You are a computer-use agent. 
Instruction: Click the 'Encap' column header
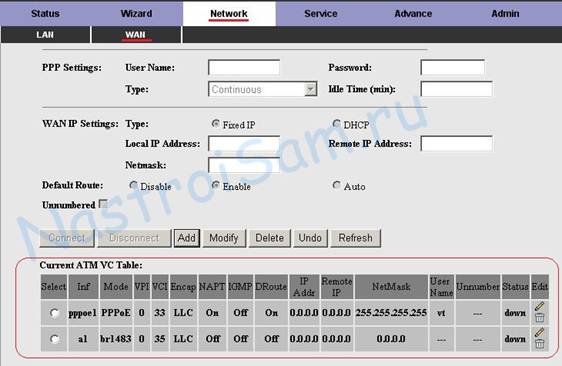pos(183,287)
